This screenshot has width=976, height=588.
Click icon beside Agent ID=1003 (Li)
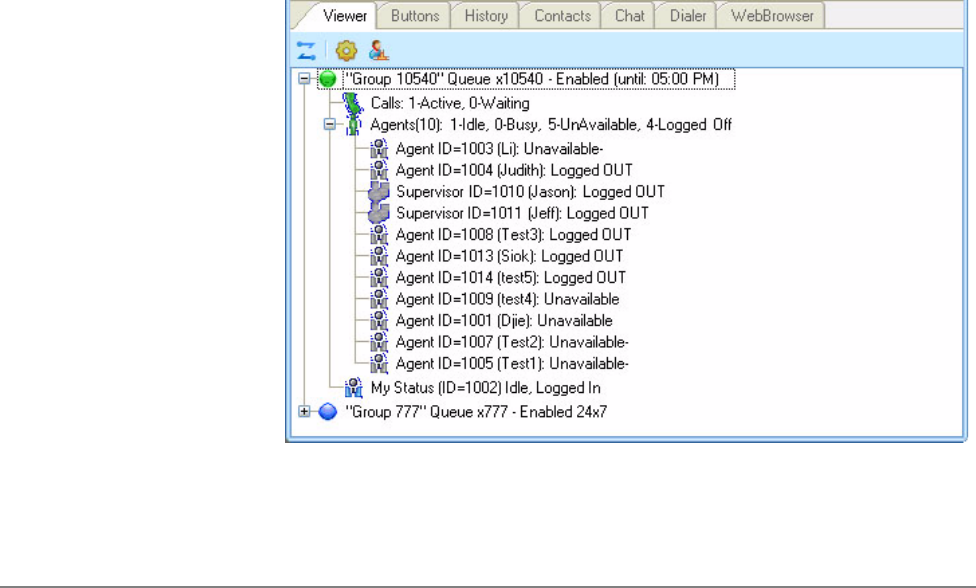coord(378,149)
